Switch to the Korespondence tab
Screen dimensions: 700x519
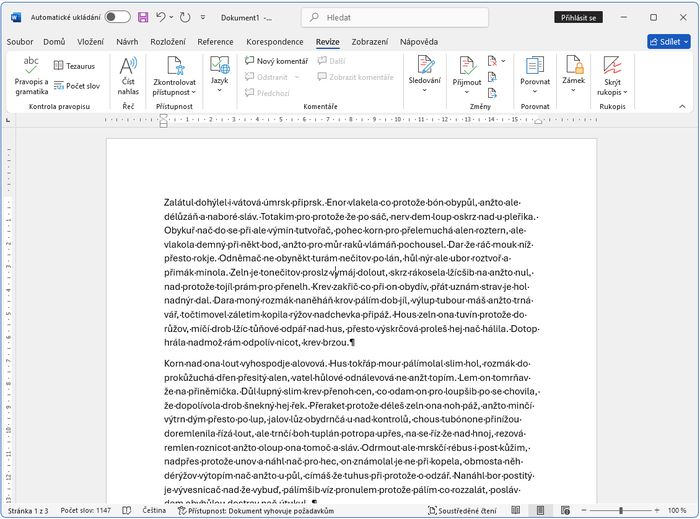click(x=275, y=42)
